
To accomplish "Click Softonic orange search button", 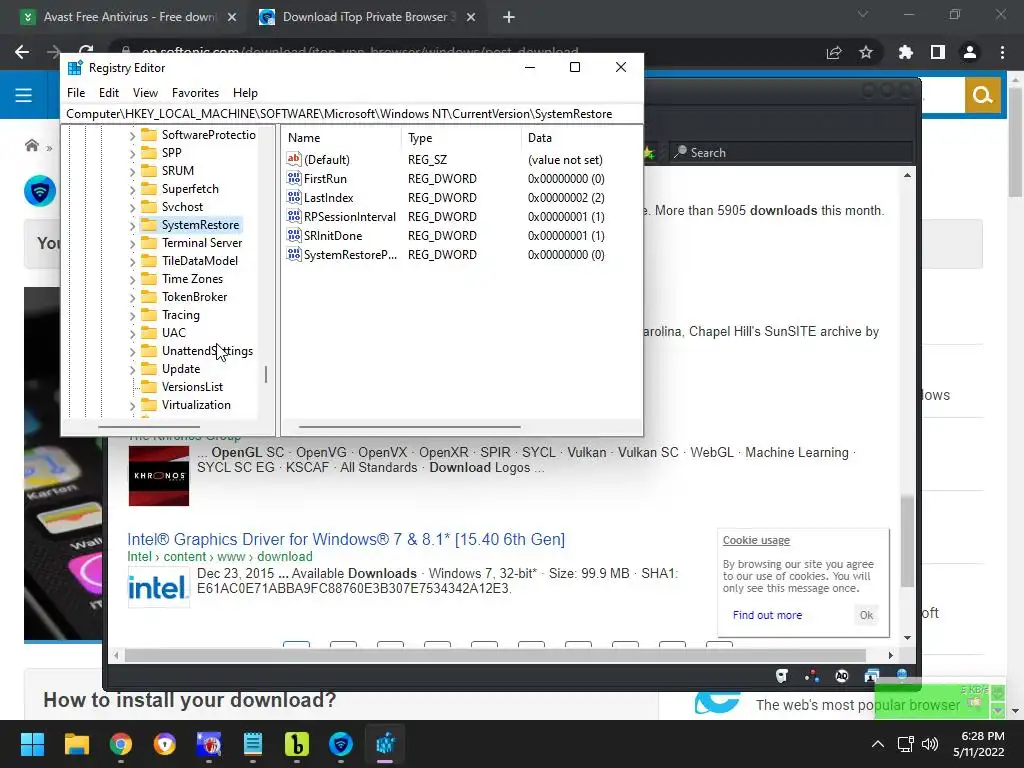I will point(982,95).
